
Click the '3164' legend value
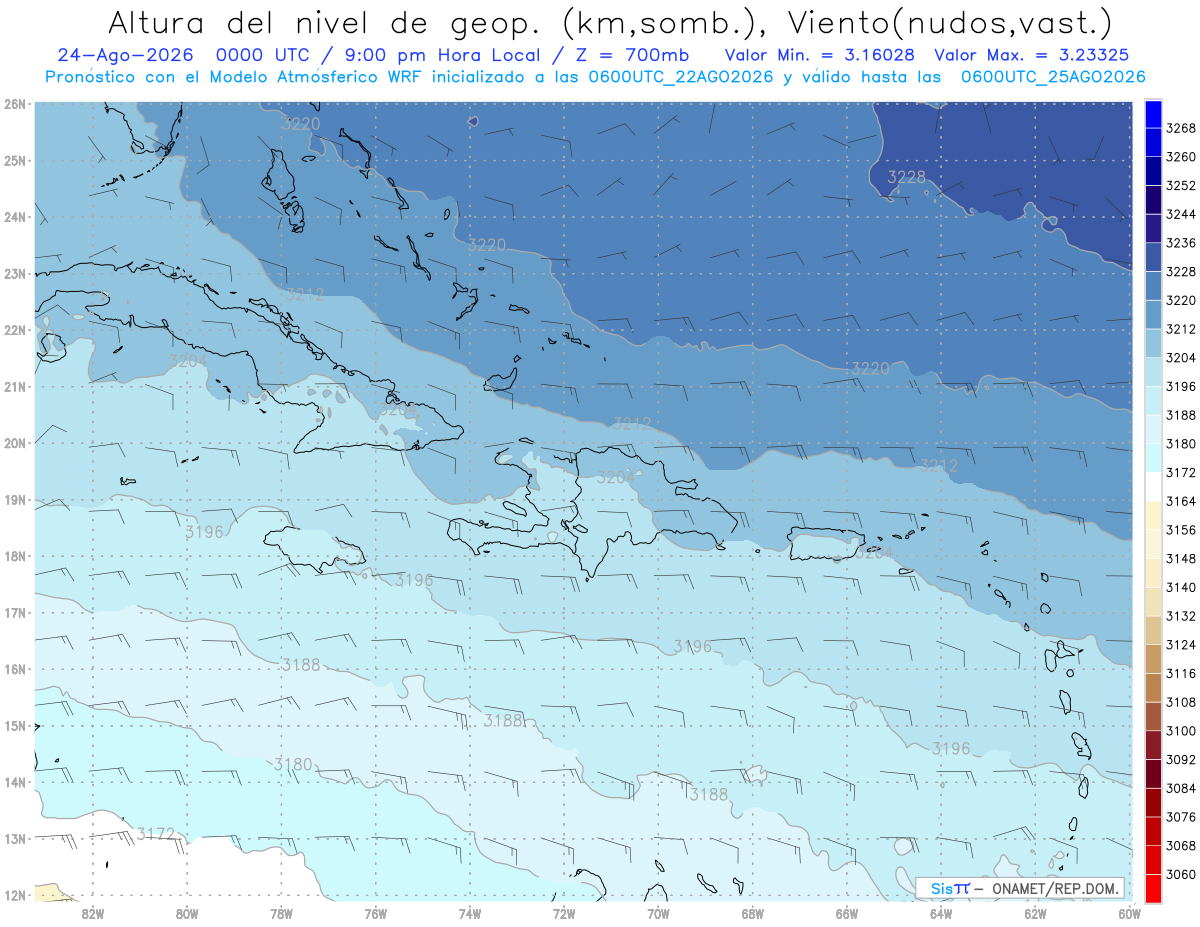click(x=1181, y=501)
